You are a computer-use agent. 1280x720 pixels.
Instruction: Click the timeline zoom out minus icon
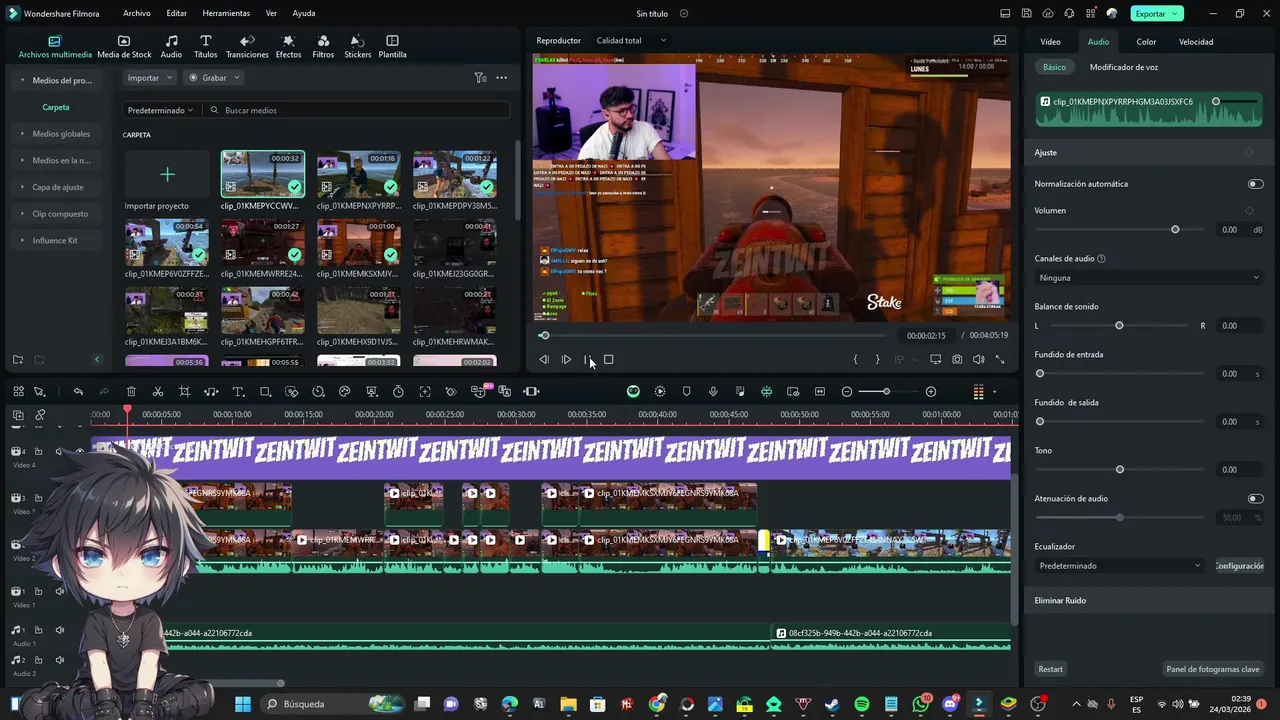(847, 391)
